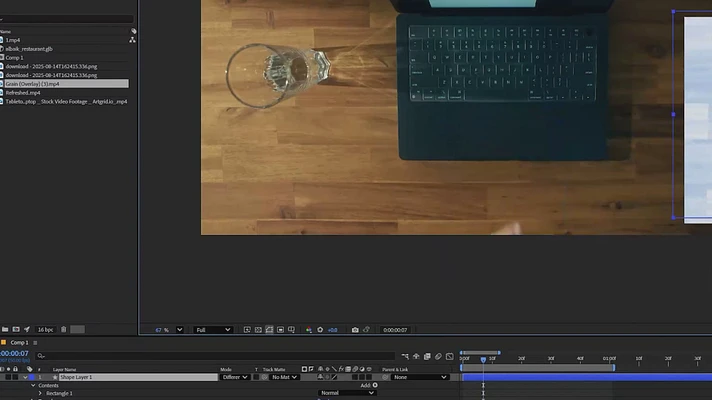Open grid and guide options icon
This screenshot has width=712, height=400.
292,330
